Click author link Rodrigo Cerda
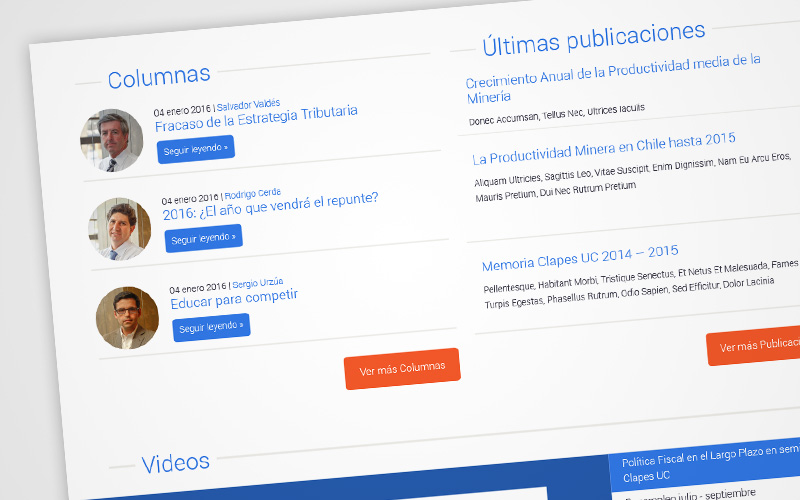This screenshot has width=800, height=500. pyautogui.click(x=253, y=194)
